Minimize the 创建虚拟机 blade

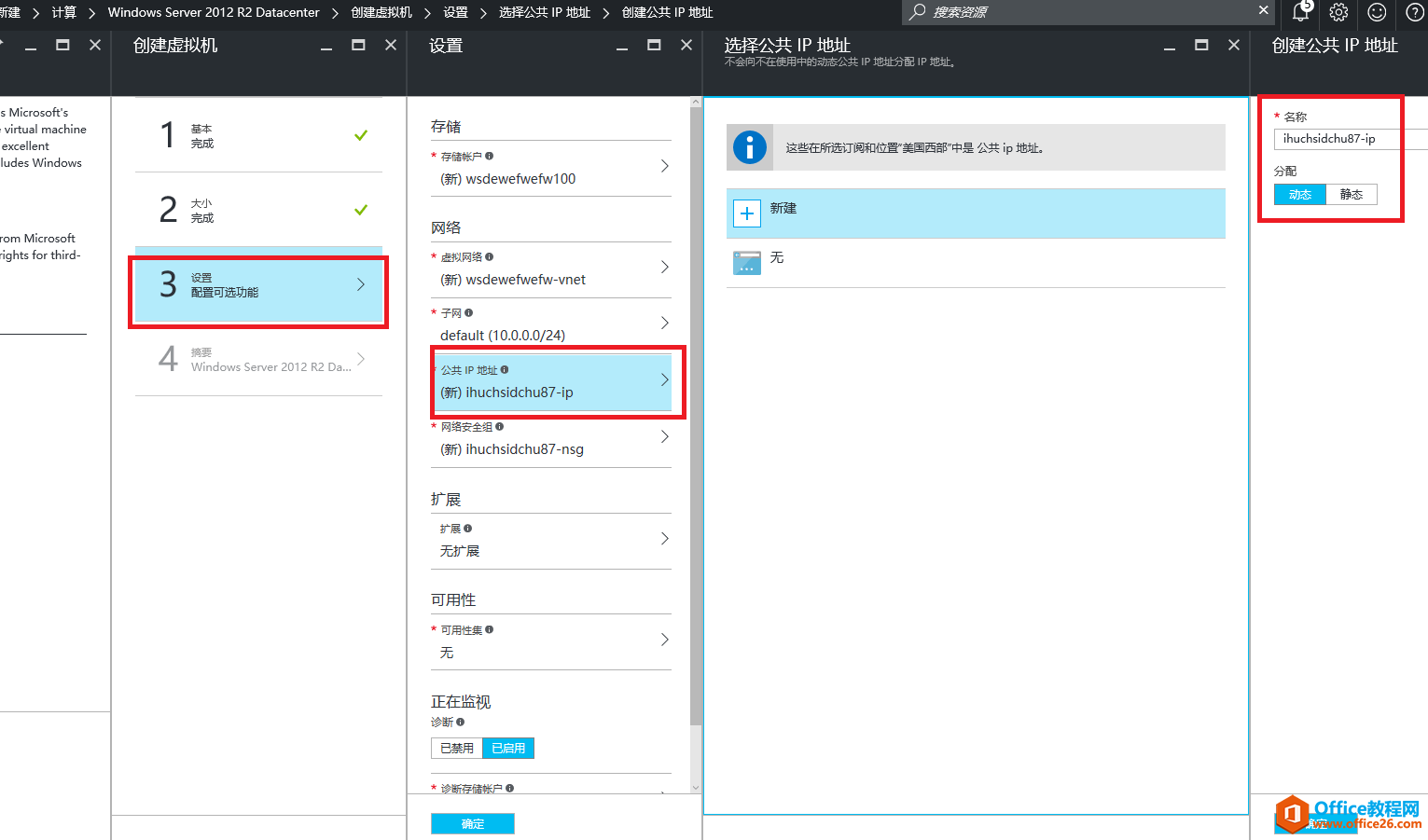click(x=326, y=47)
